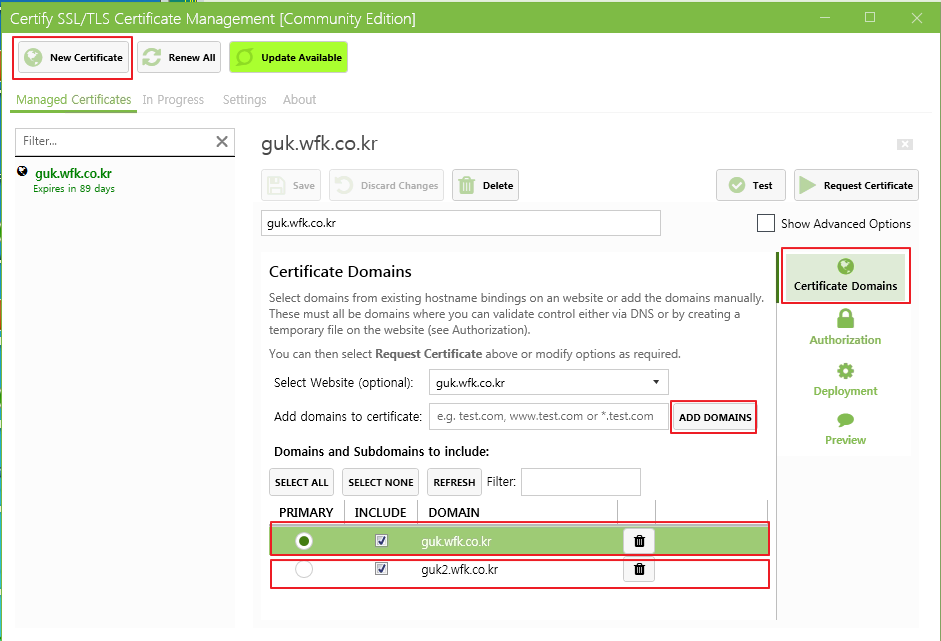Screen dimensions: 941x641
Task: Open the In Progress tab
Action: 173,100
